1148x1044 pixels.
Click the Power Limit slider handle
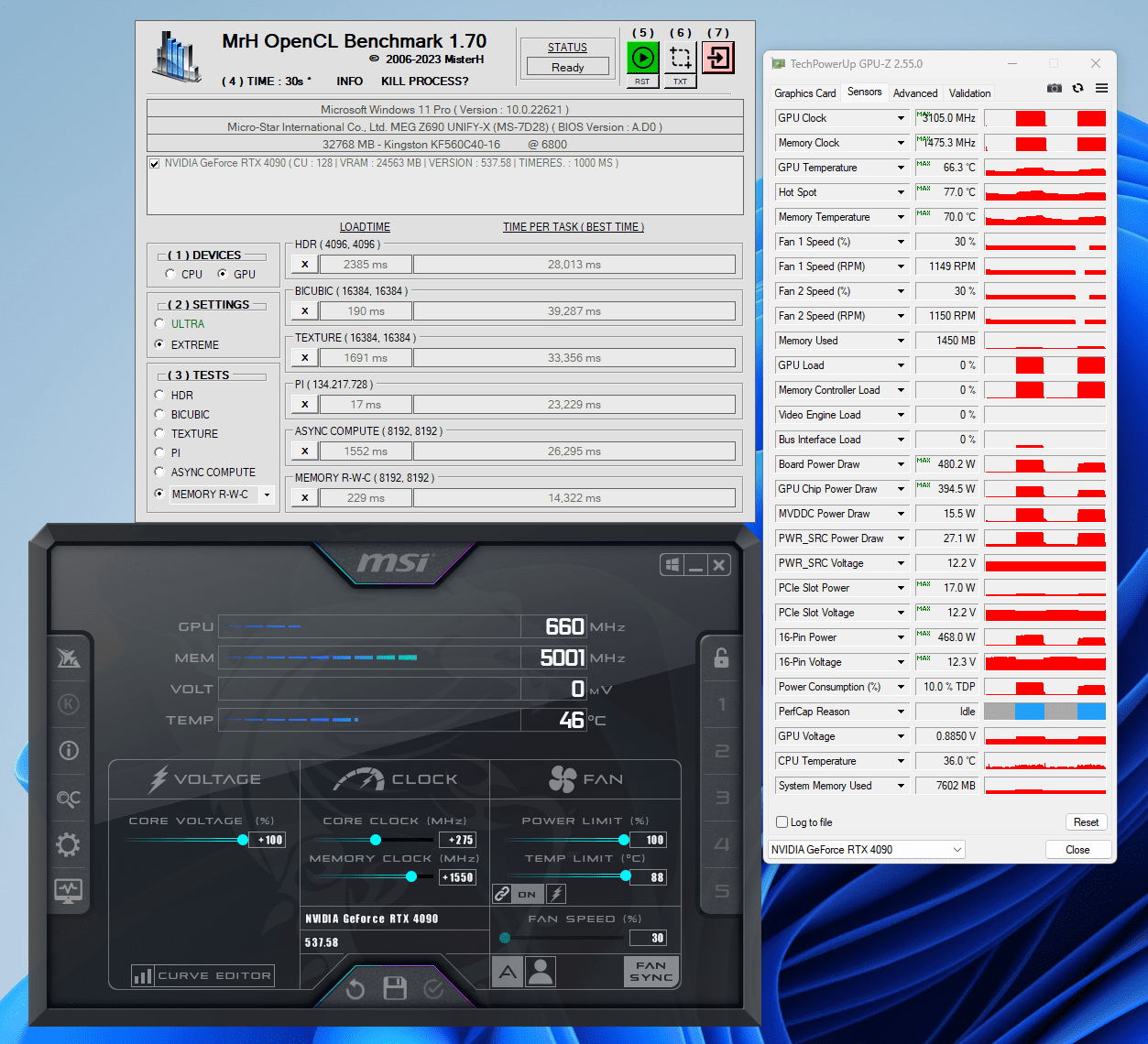(x=624, y=840)
